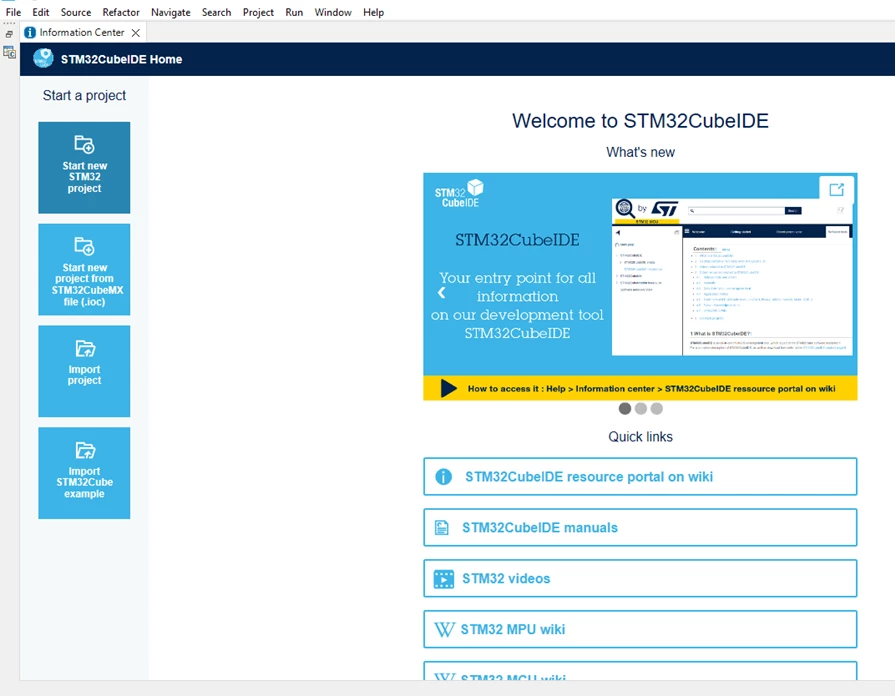Open the What's new banner in external window icon
The image size is (895, 696).
pos(837,190)
